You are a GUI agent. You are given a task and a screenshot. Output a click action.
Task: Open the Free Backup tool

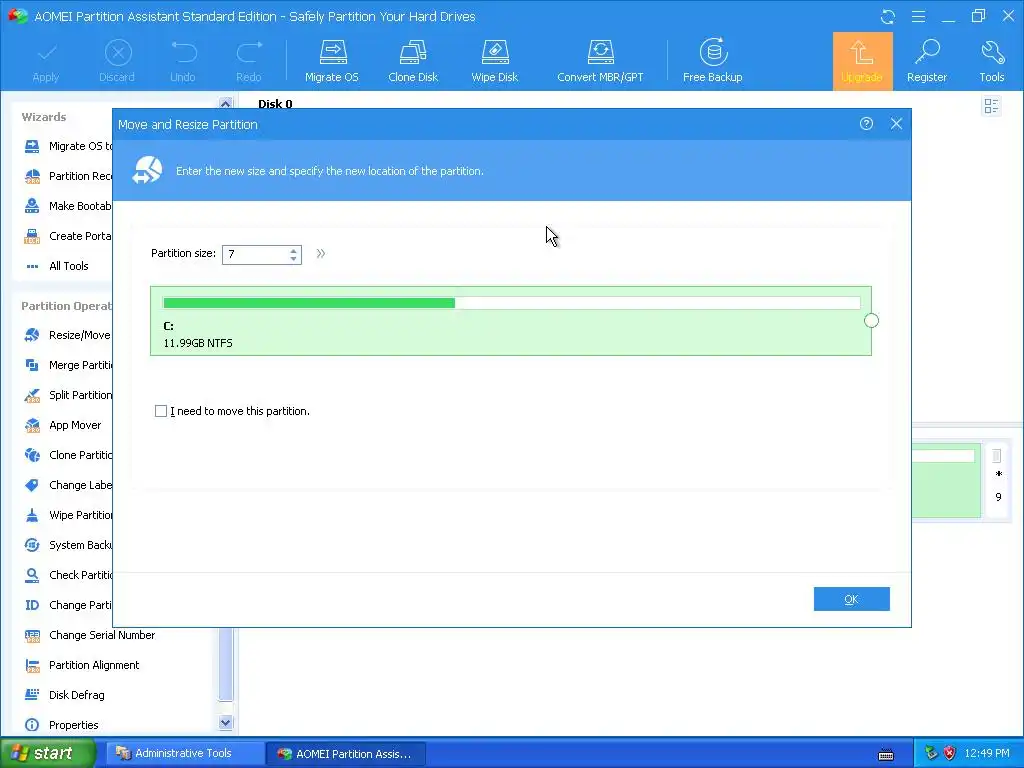(712, 62)
